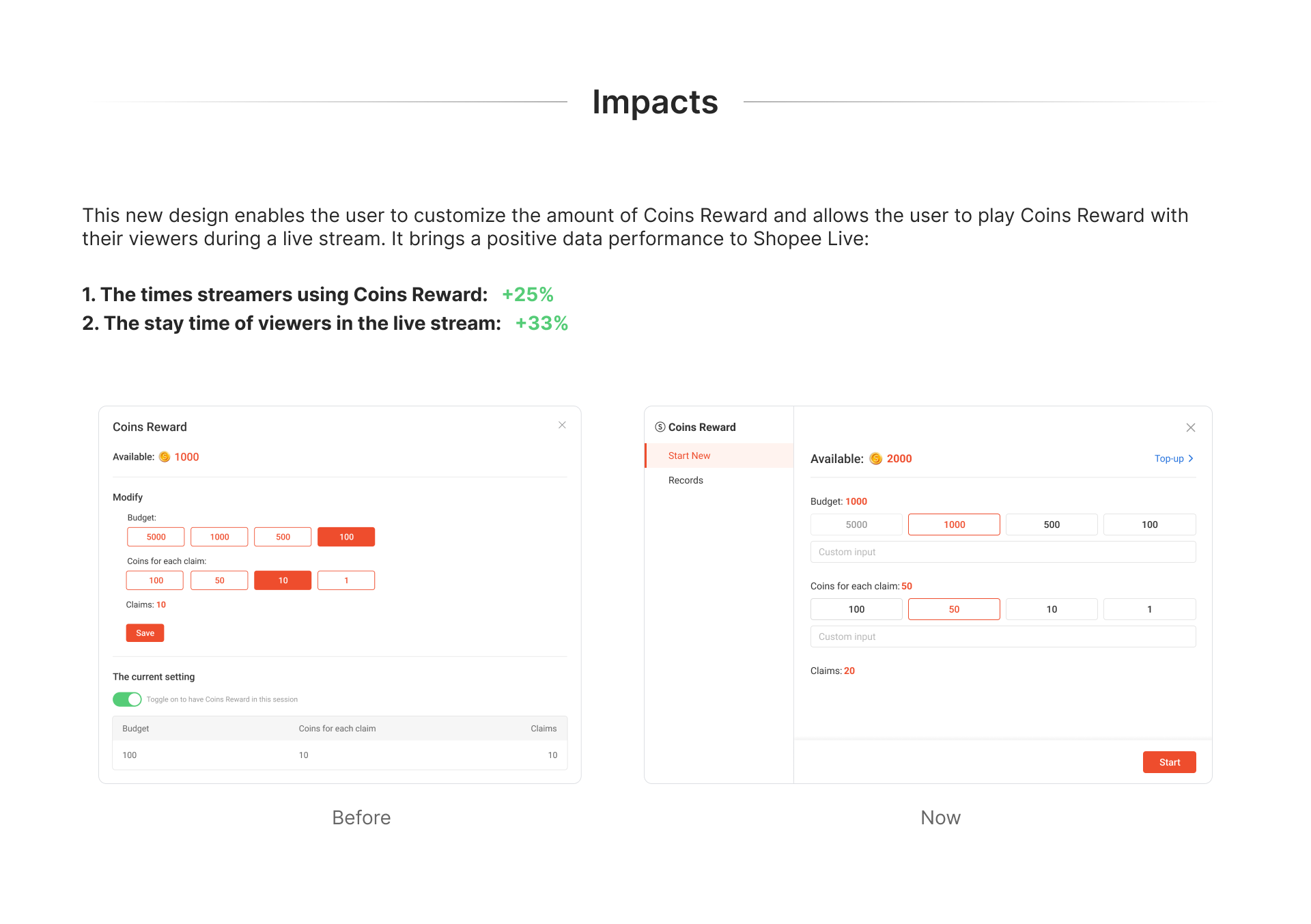Click the budget Custom input field
The image size is (1311, 924).
[x=1002, y=552]
